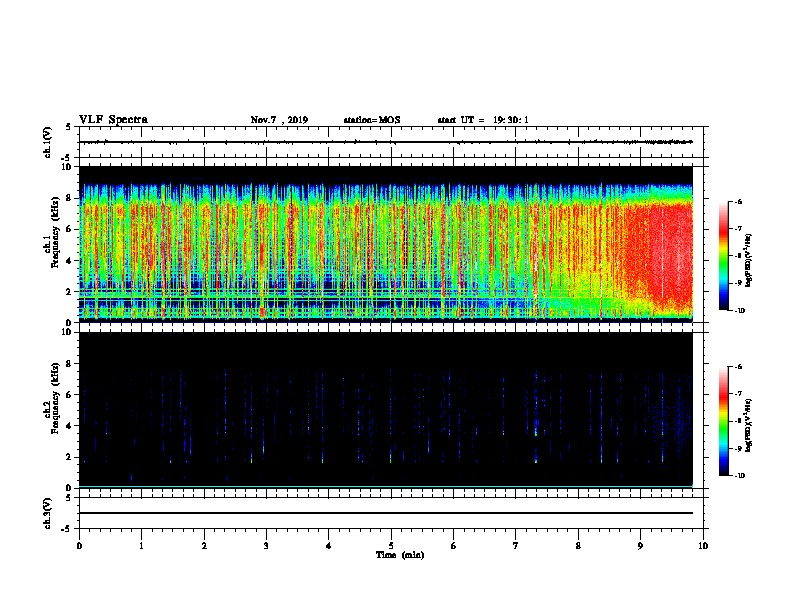Click the ch.1 voltage waveform trace
Screen dimensions: 792x612
pos(386,142)
